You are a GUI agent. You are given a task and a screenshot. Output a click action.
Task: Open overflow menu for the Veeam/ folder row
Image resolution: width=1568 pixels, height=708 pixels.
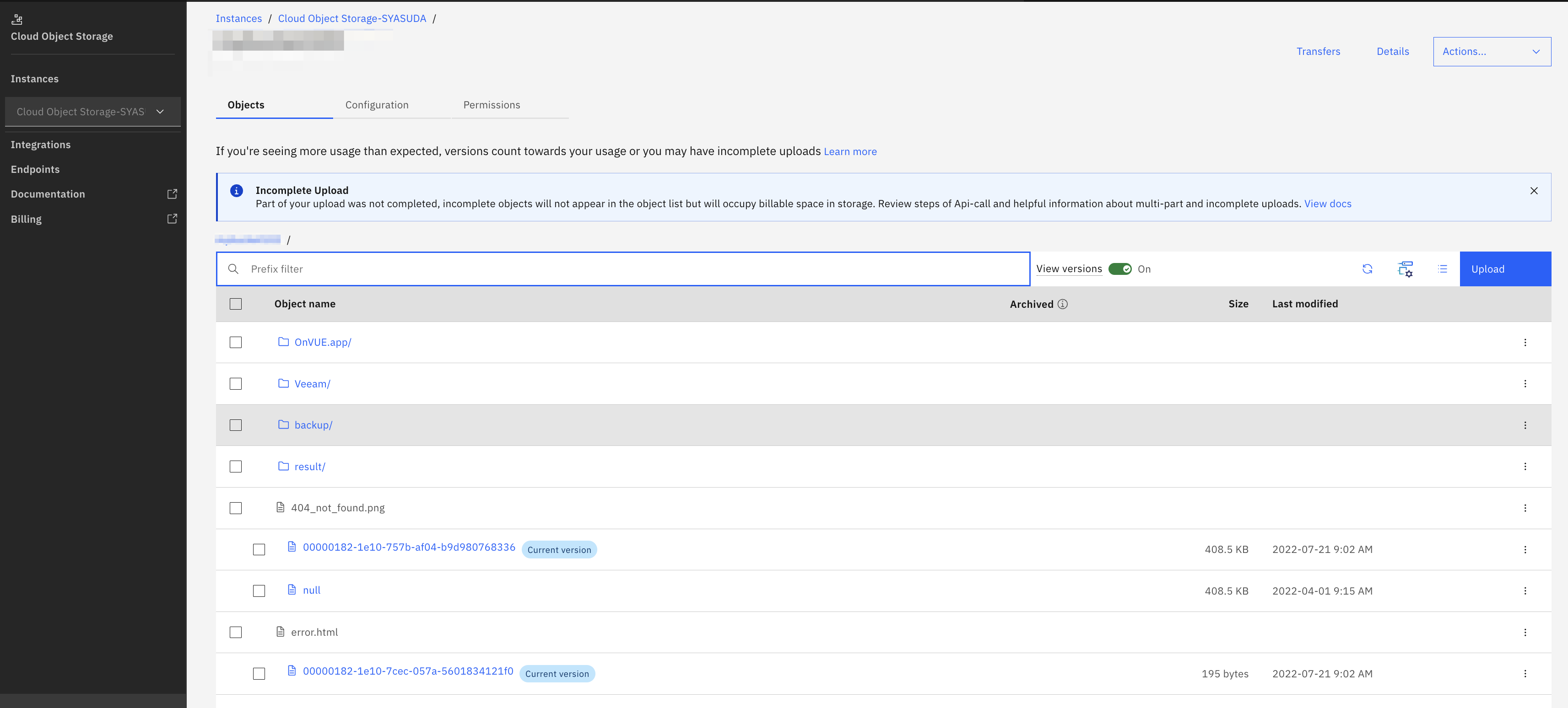point(1525,384)
